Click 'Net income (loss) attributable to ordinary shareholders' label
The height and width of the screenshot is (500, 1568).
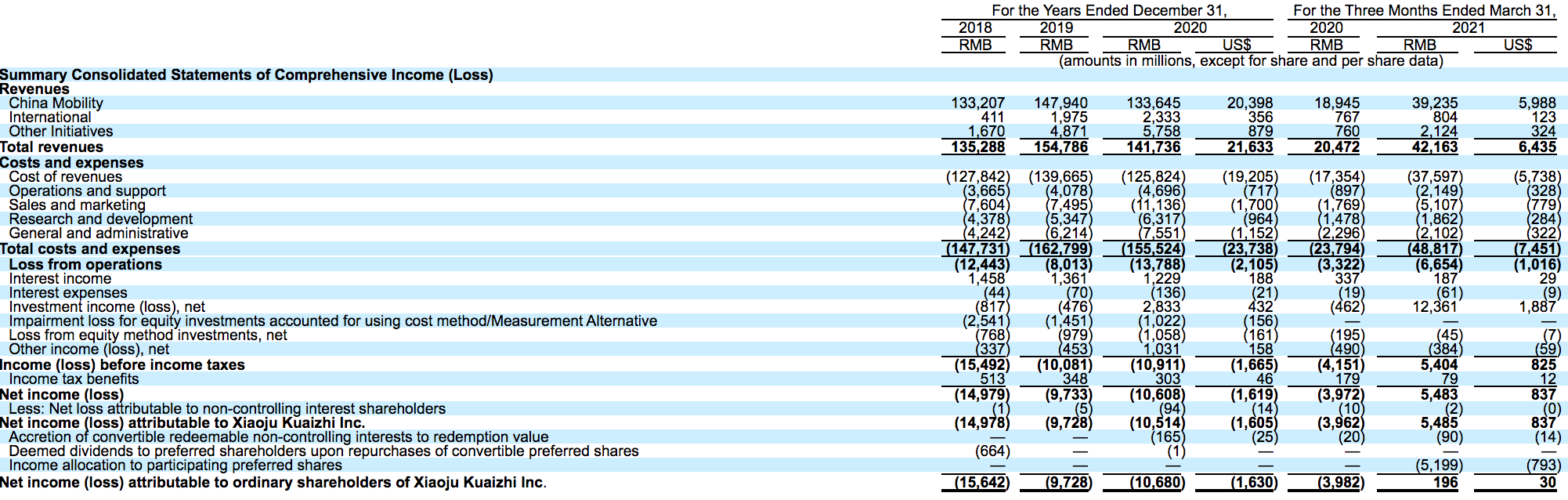click(x=273, y=482)
